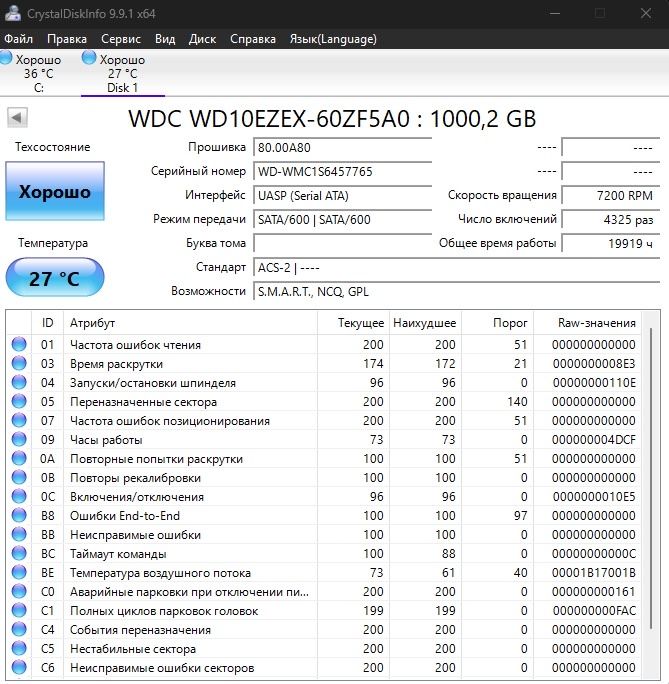This screenshot has width=669, height=684.
Task: Click the Интерфейс field UASP (Serial ATA)
Action: coord(343,195)
